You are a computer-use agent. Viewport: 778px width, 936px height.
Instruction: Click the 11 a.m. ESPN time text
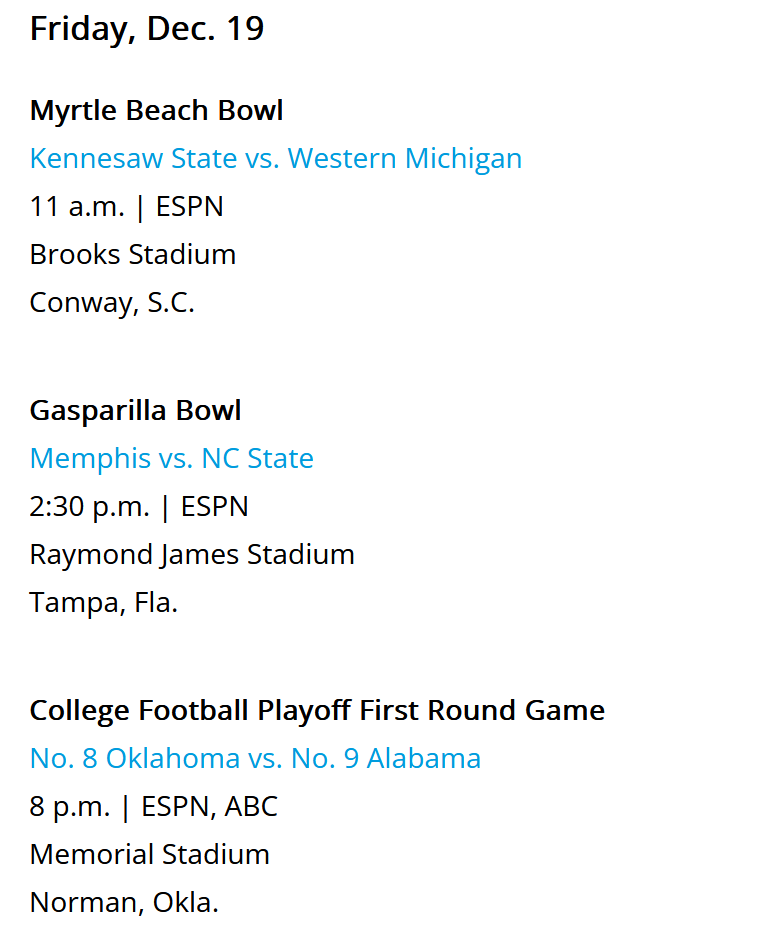(x=127, y=207)
